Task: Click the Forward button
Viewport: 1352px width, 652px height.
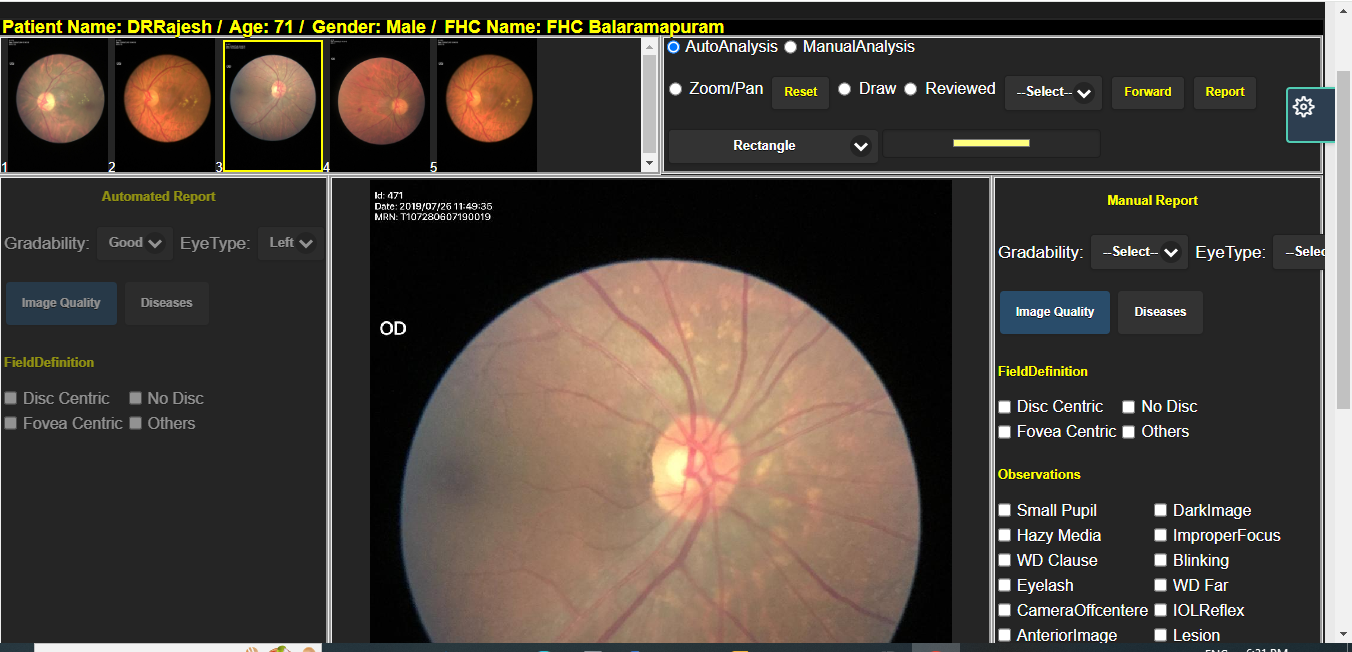Action: point(1148,92)
